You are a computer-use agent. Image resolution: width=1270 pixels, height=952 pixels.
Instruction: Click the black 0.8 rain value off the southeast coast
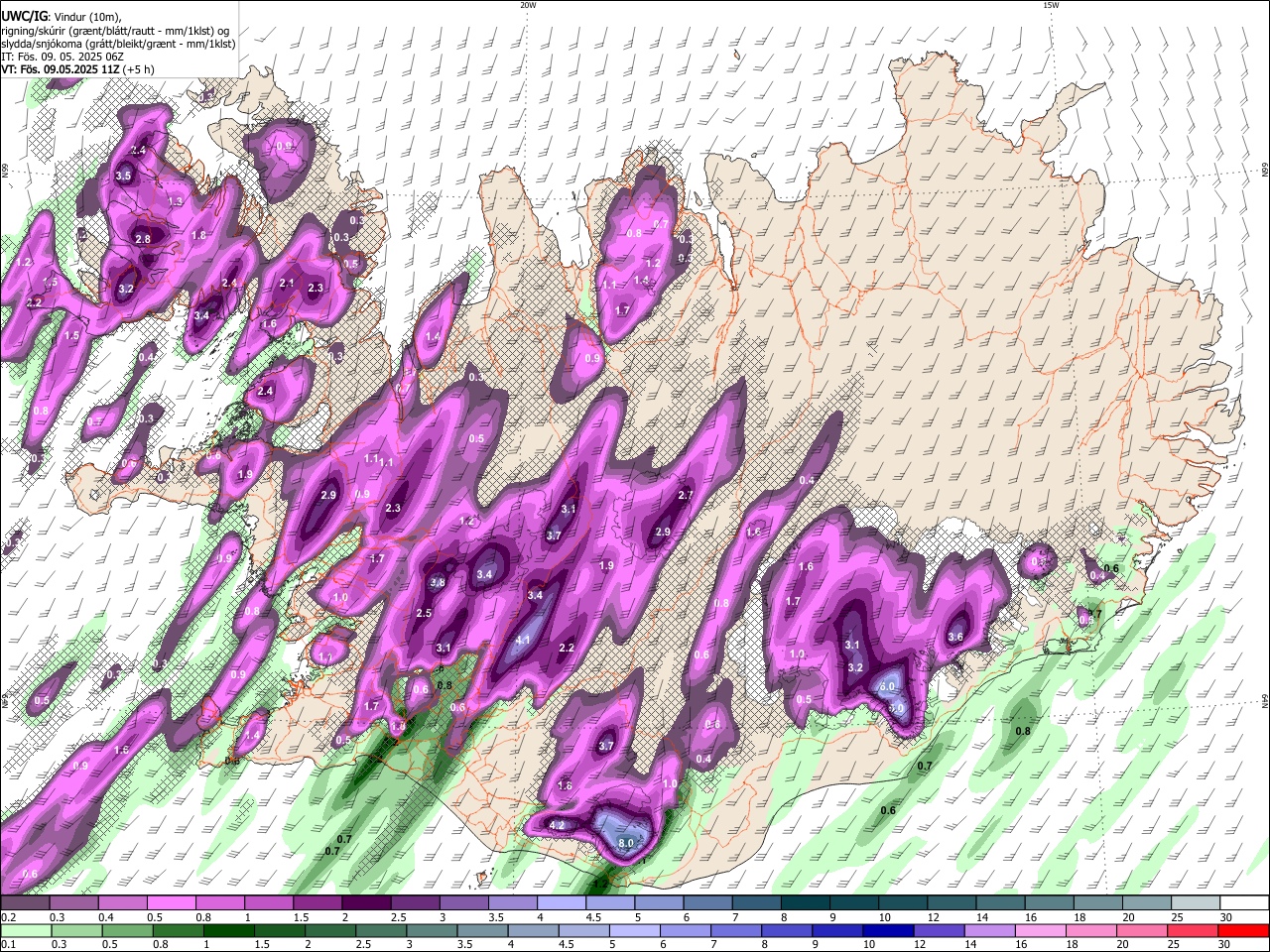pos(1023,731)
